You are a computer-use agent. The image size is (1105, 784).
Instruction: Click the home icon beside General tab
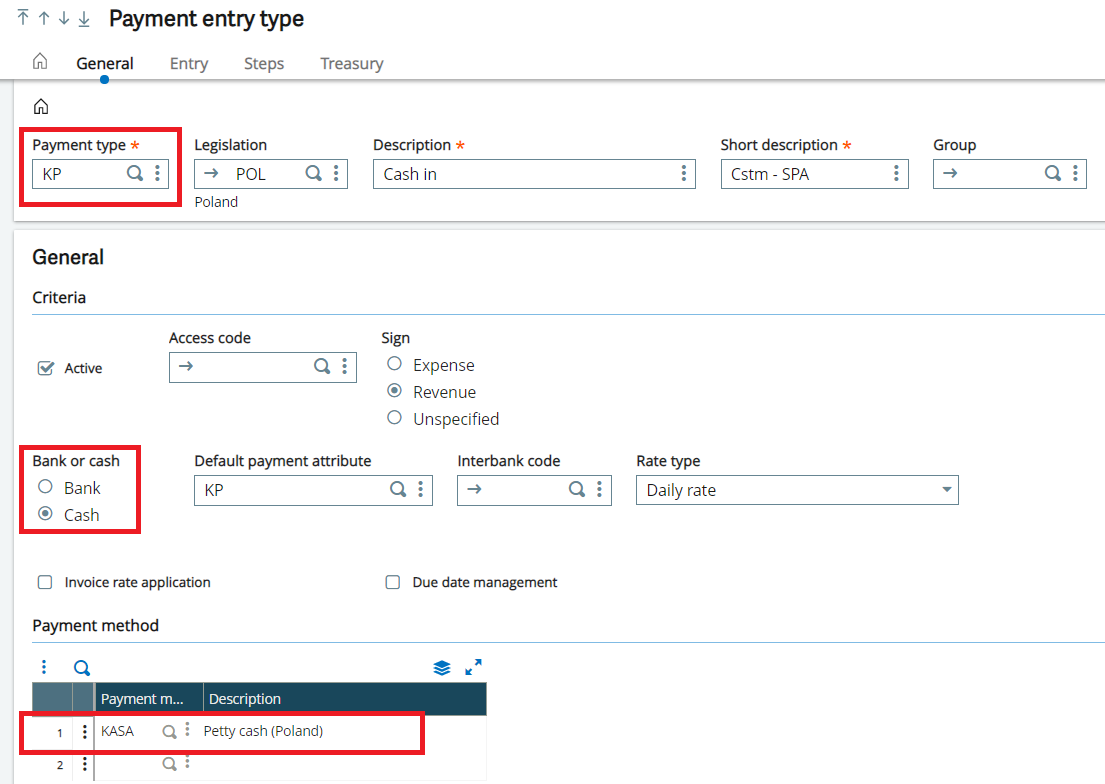40,62
